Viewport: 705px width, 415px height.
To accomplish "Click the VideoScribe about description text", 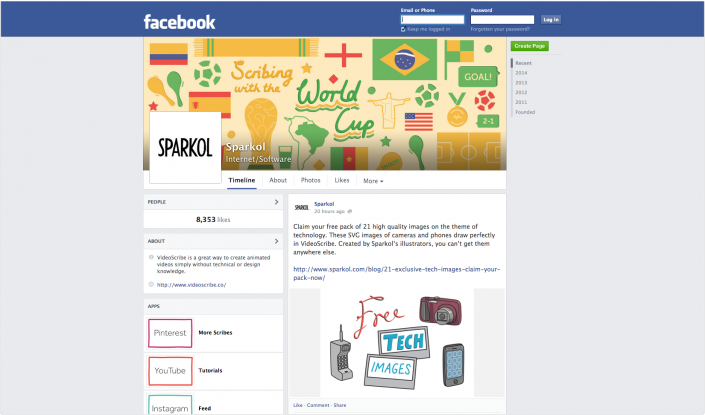I will pos(214,264).
